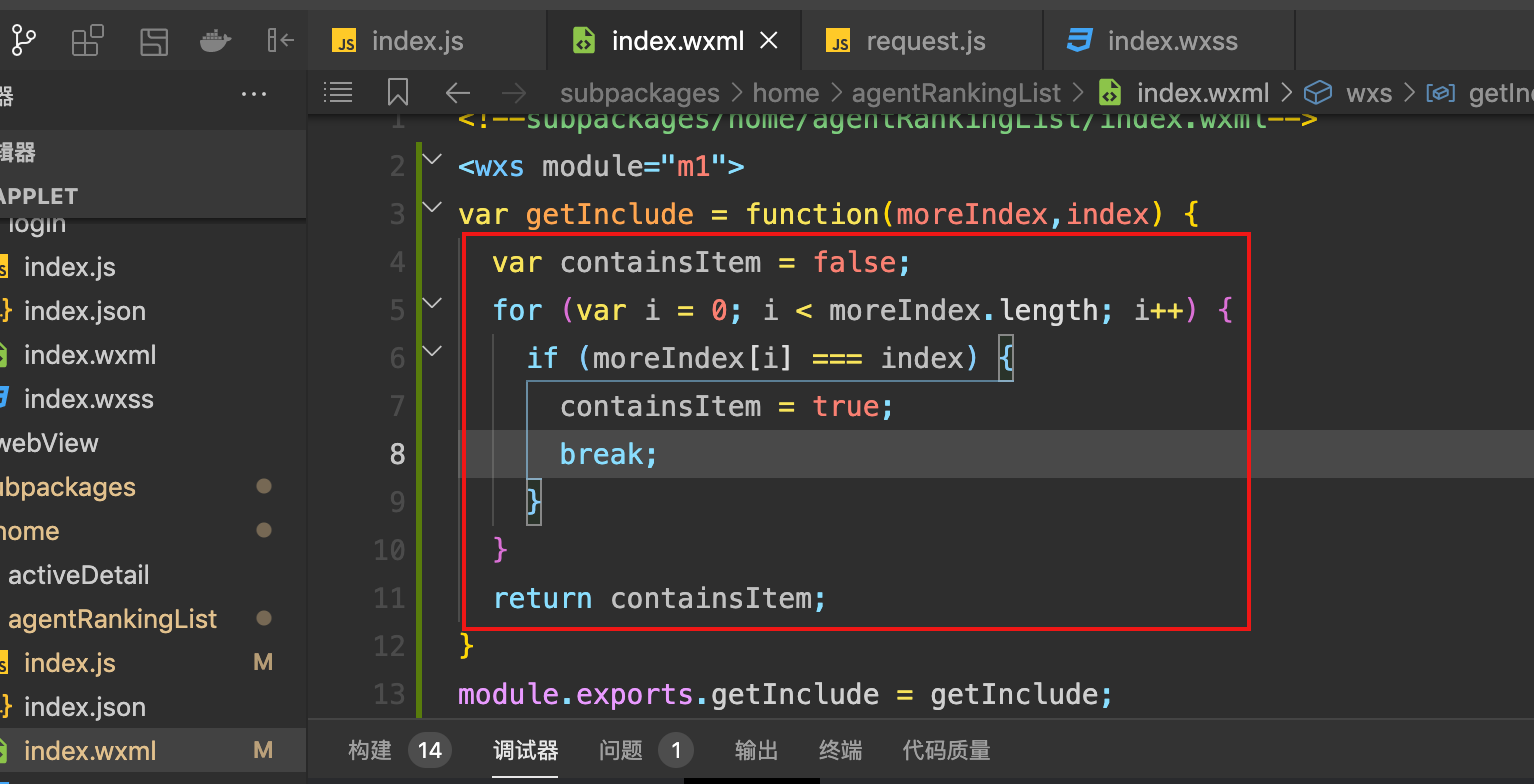Collapse sidebar with the arrow icon

[x=280, y=41]
